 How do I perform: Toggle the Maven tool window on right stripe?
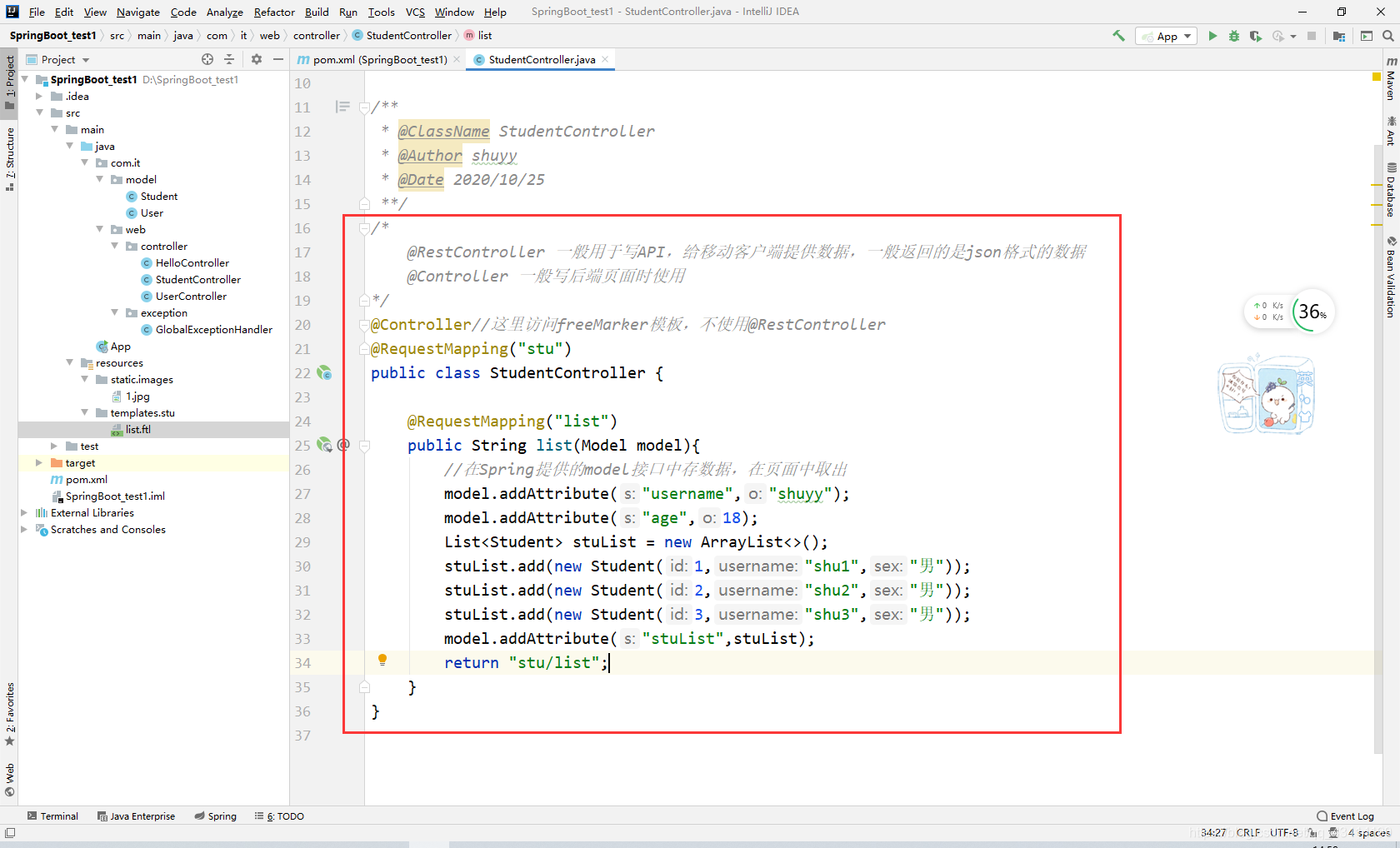click(1391, 77)
